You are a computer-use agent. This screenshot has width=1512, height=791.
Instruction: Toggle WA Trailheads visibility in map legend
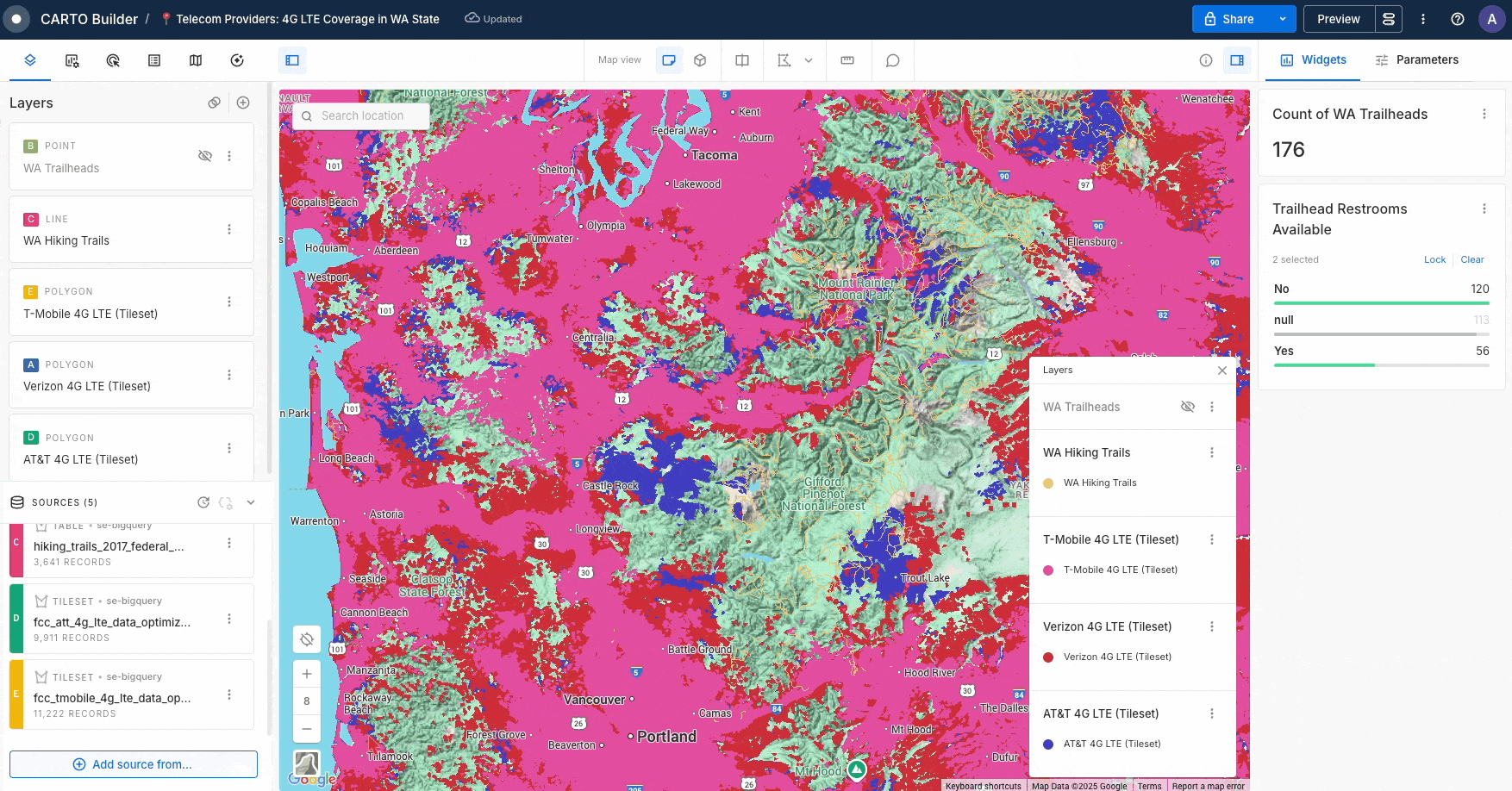(1188, 407)
